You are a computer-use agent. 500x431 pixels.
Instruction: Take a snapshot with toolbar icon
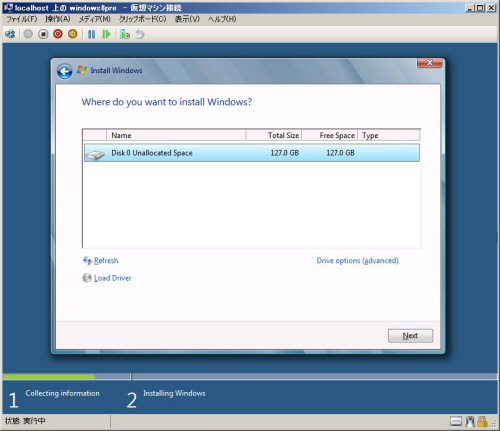[125, 34]
